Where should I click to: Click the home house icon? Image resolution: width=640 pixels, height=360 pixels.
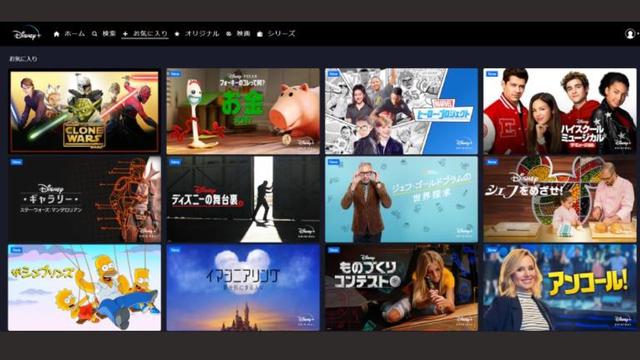tap(57, 34)
